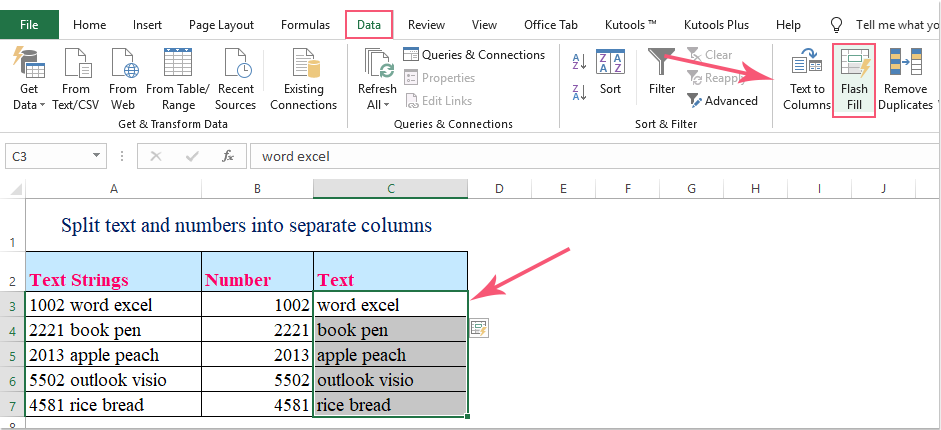Sort descending Z to A
Screen dimensions: 941x430
point(579,92)
